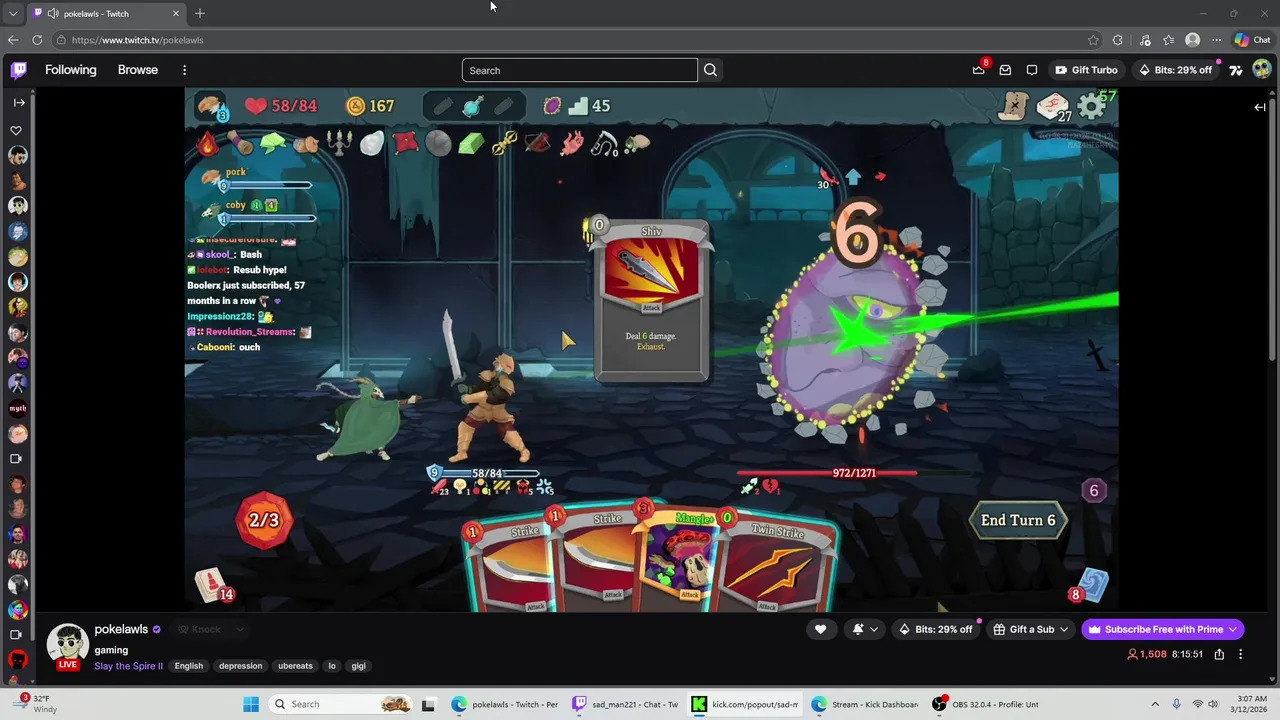
Task: Click the address bar URL
Action: click(137, 40)
